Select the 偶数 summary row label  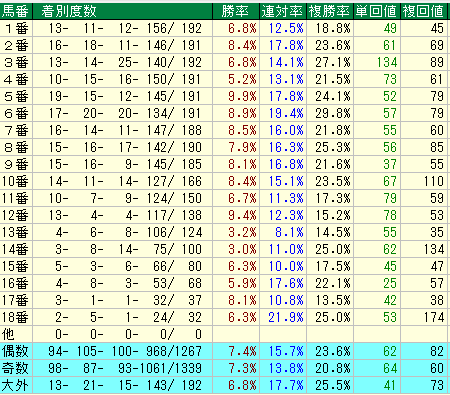[15, 351]
